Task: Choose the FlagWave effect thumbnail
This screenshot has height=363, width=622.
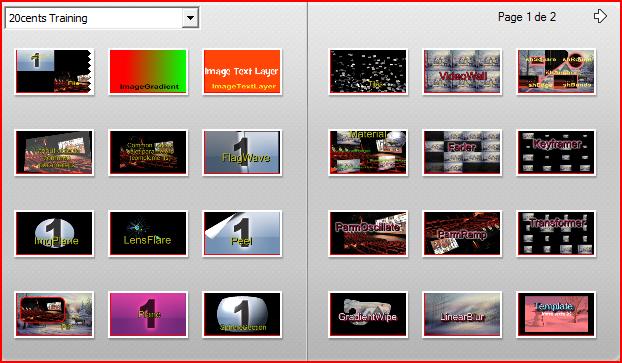Action: (242, 153)
